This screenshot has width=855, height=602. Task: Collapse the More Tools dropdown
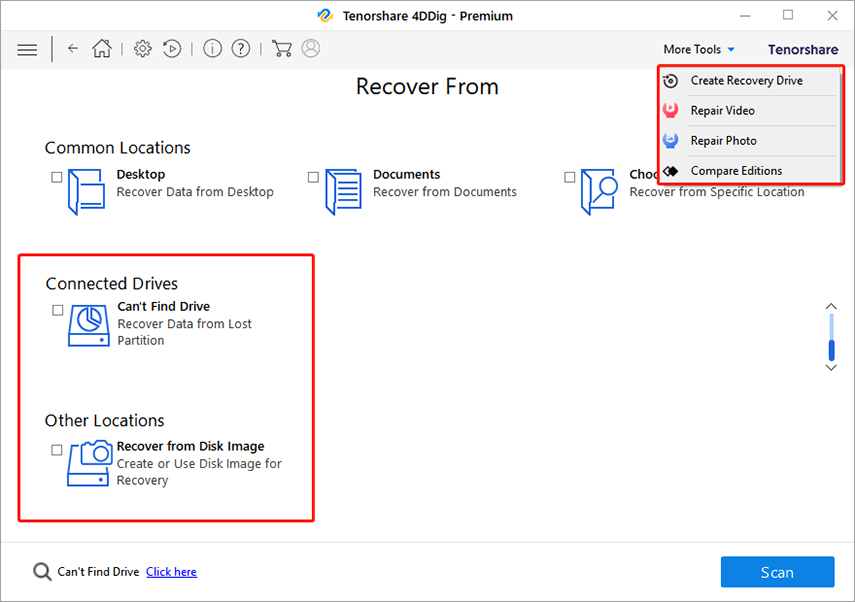(699, 50)
